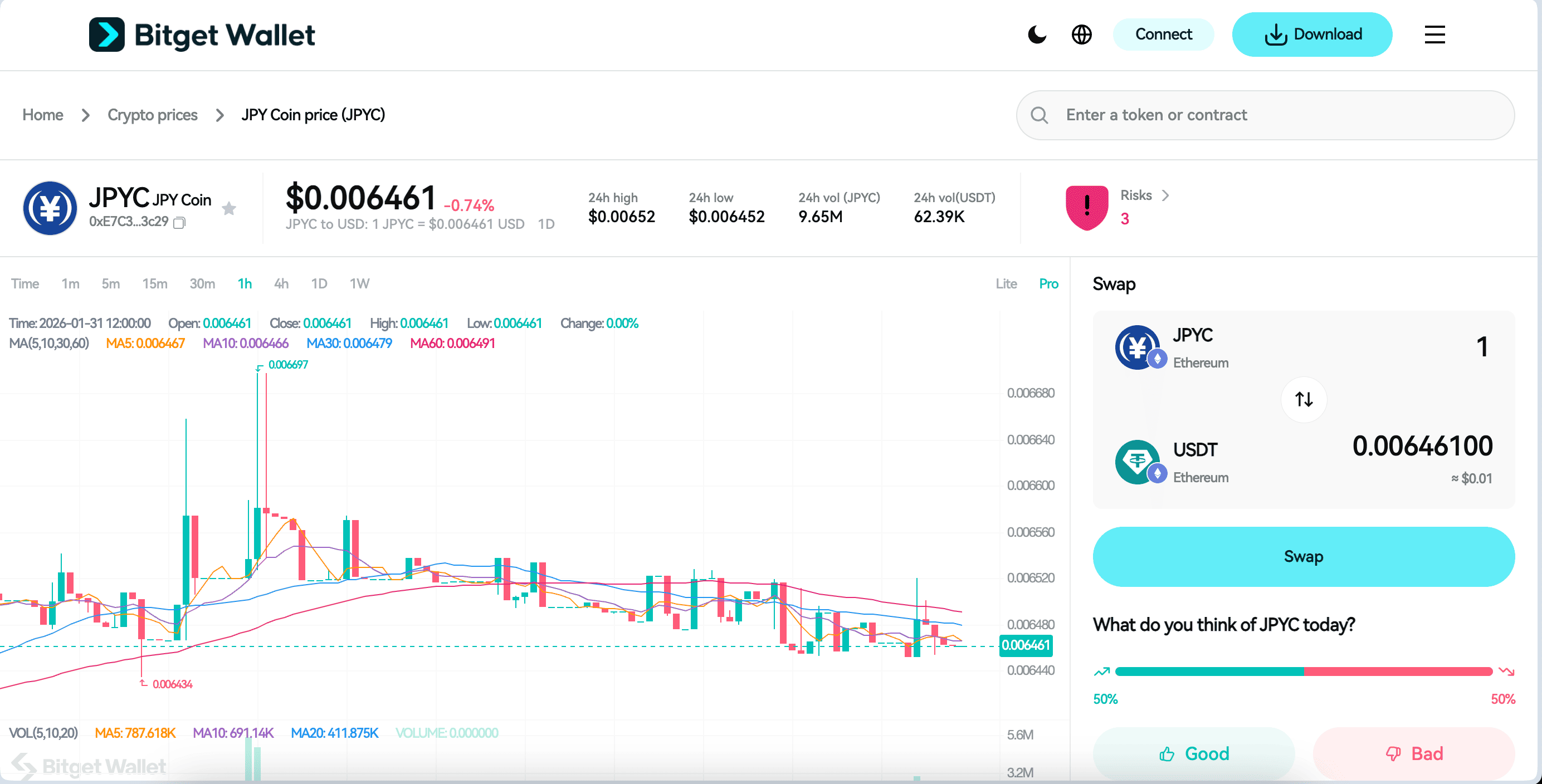This screenshot has width=1542, height=784.
Task: Switch chart to Pro mode
Action: tap(1048, 283)
